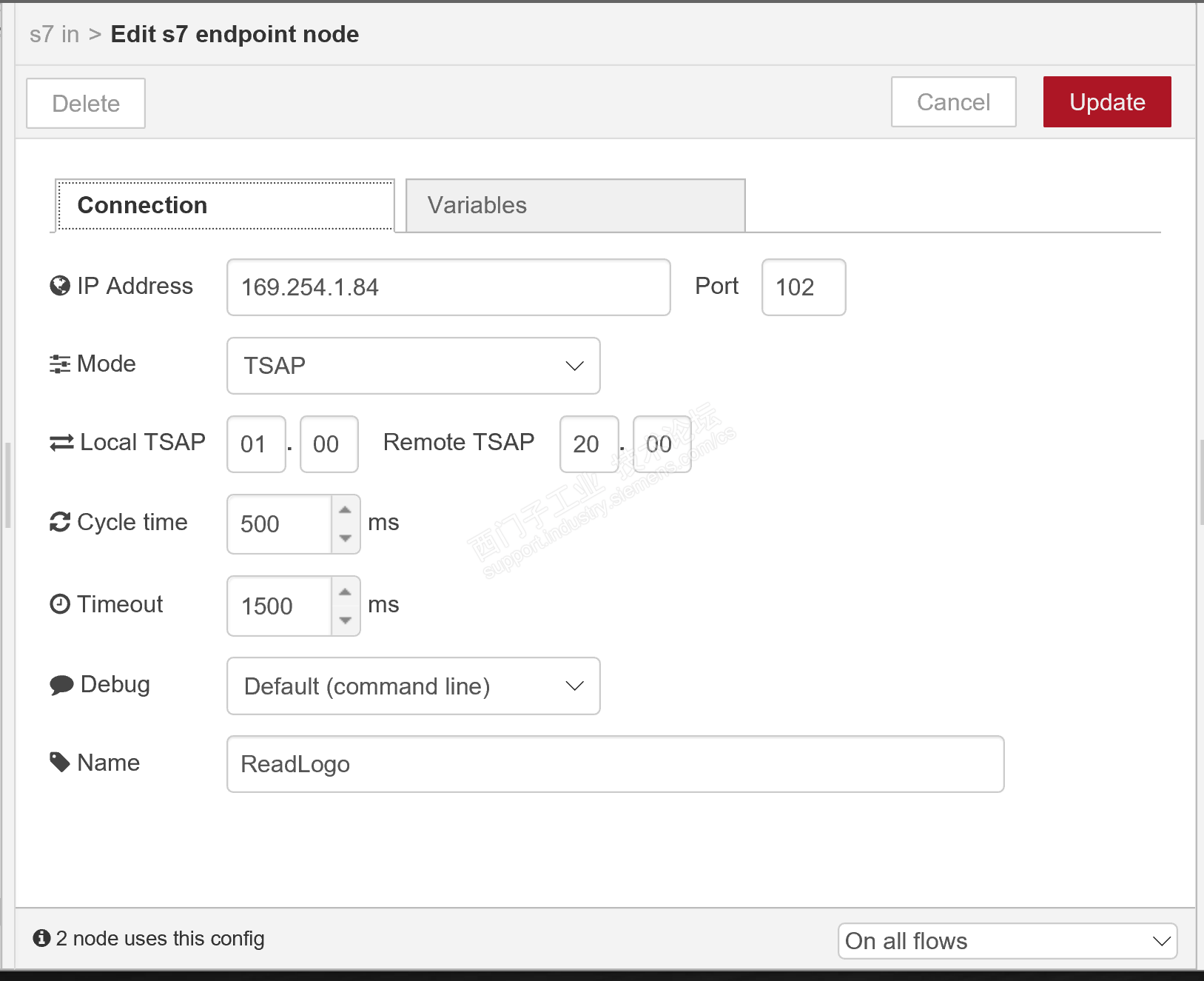Click the speech bubble icon by Debug
This screenshot has height=981, width=1204.
point(61,685)
